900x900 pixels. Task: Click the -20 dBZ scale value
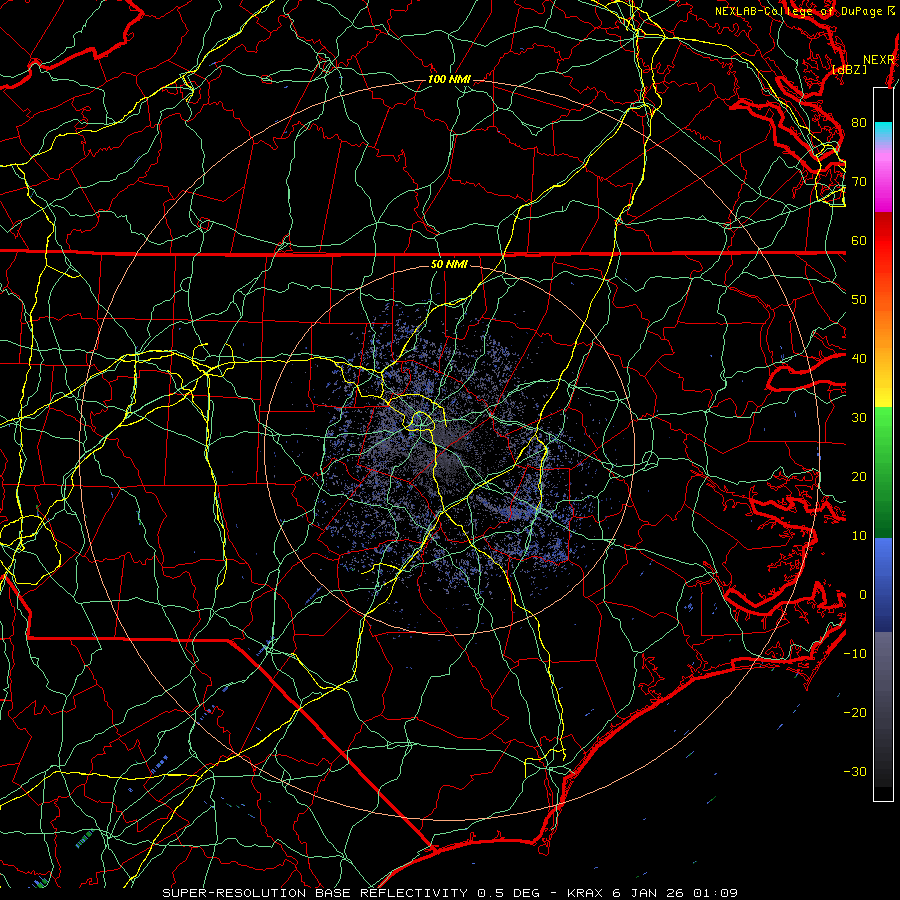click(855, 713)
